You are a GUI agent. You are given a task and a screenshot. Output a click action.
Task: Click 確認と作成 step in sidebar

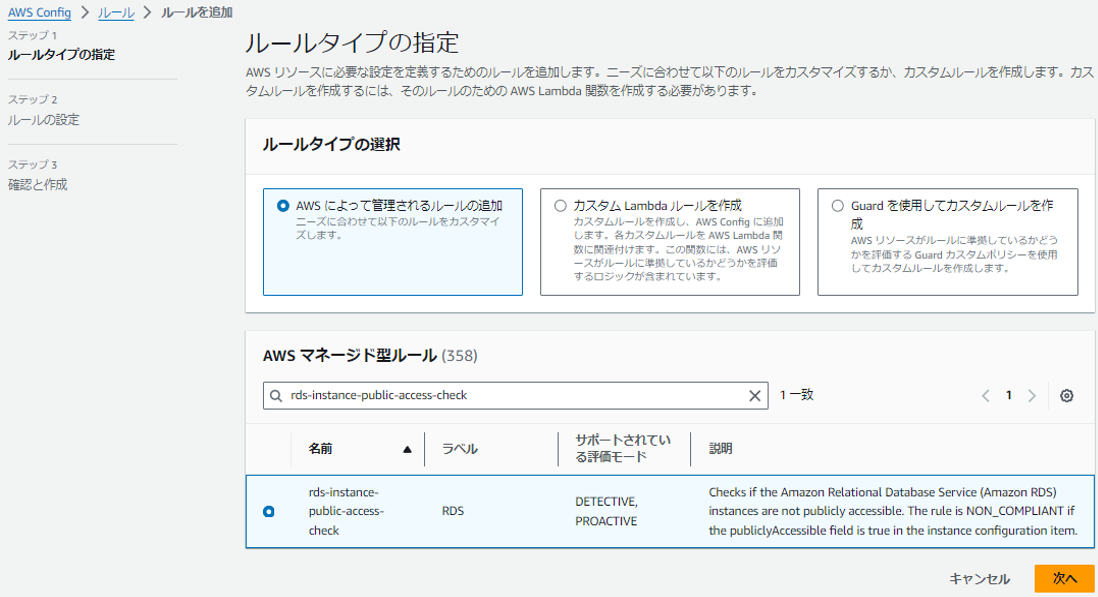(x=37, y=185)
